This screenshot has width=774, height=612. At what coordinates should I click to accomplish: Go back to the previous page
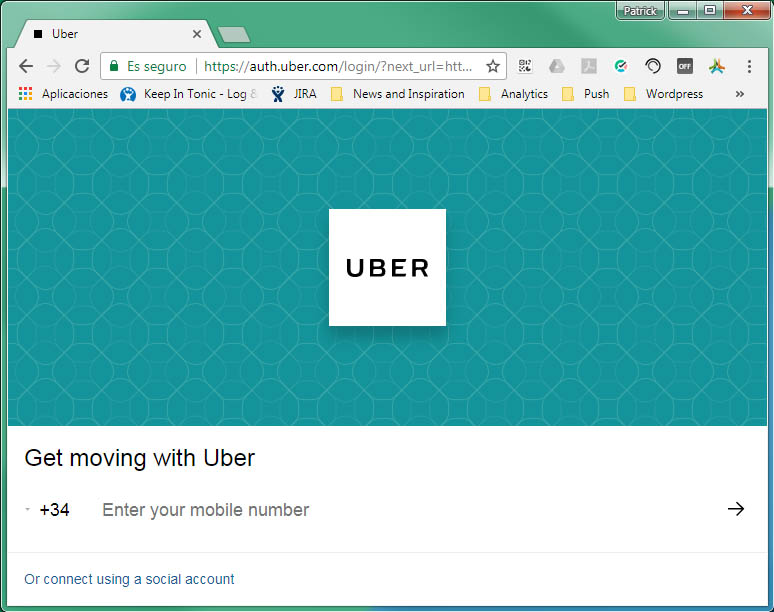pyautogui.click(x=26, y=66)
